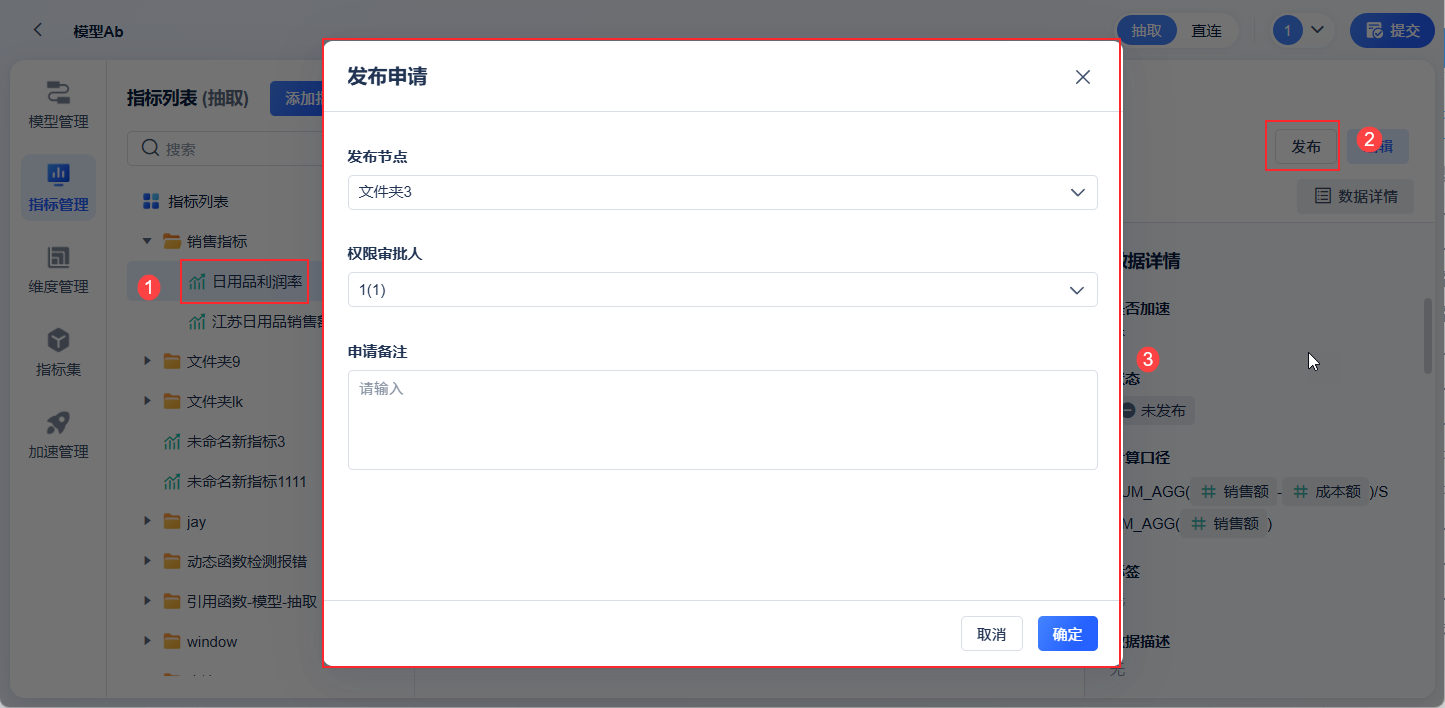Click the 申请备注 text area
The height and width of the screenshot is (708, 1445).
click(722, 420)
